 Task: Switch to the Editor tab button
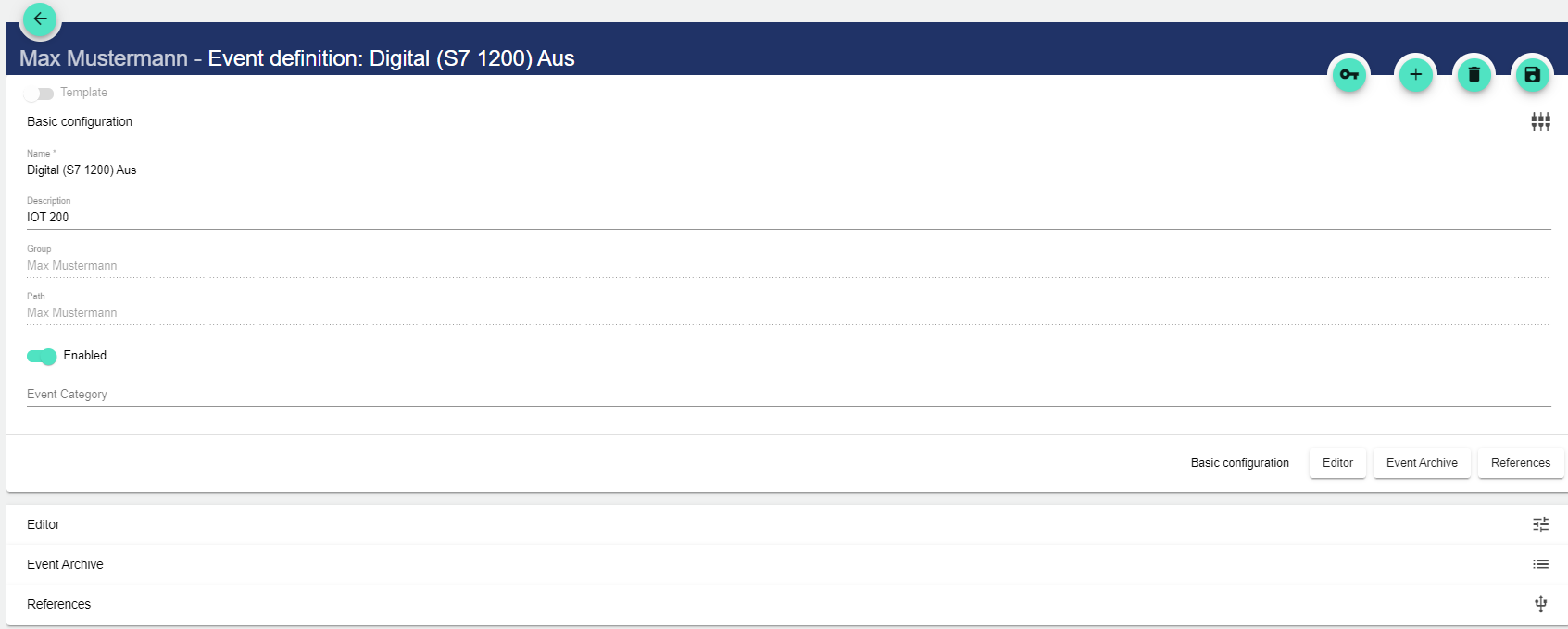(x=1337, y=463)
